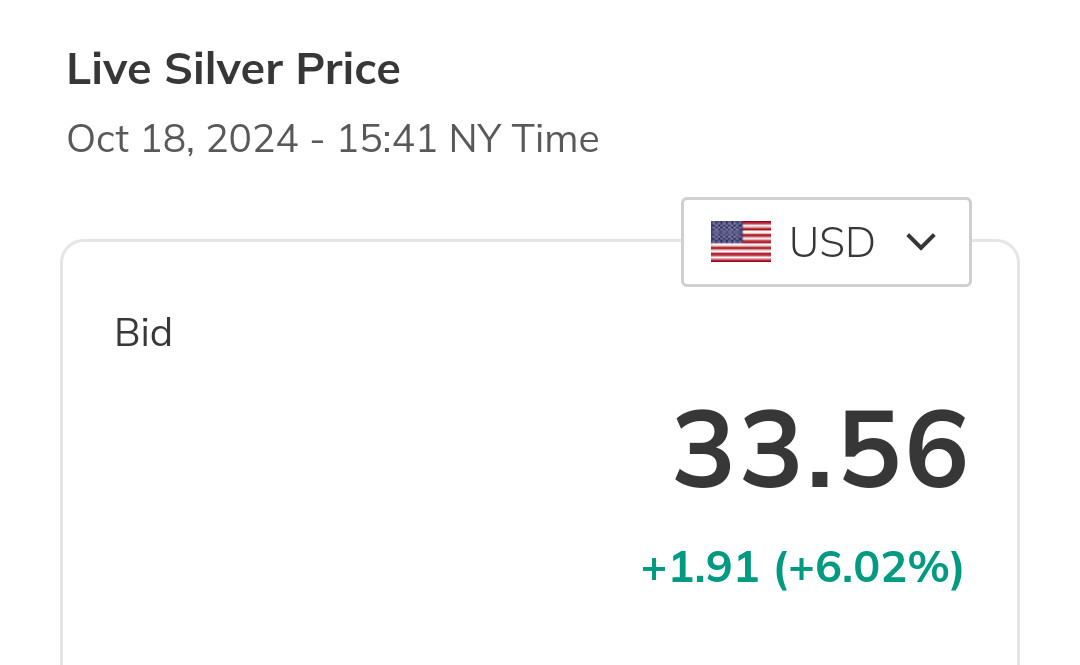Click the hyphen between the date and time

tap(317, 141)
